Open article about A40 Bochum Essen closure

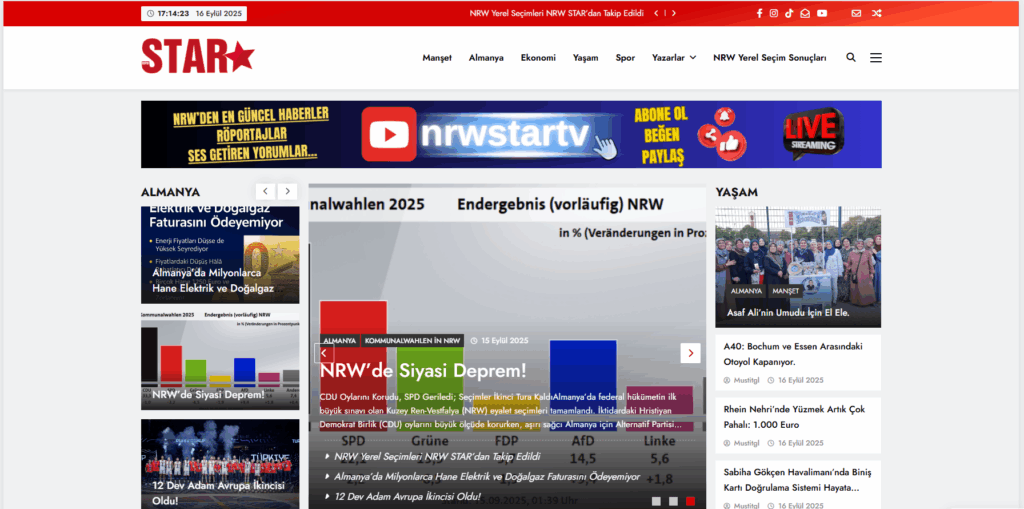point(787,354)
